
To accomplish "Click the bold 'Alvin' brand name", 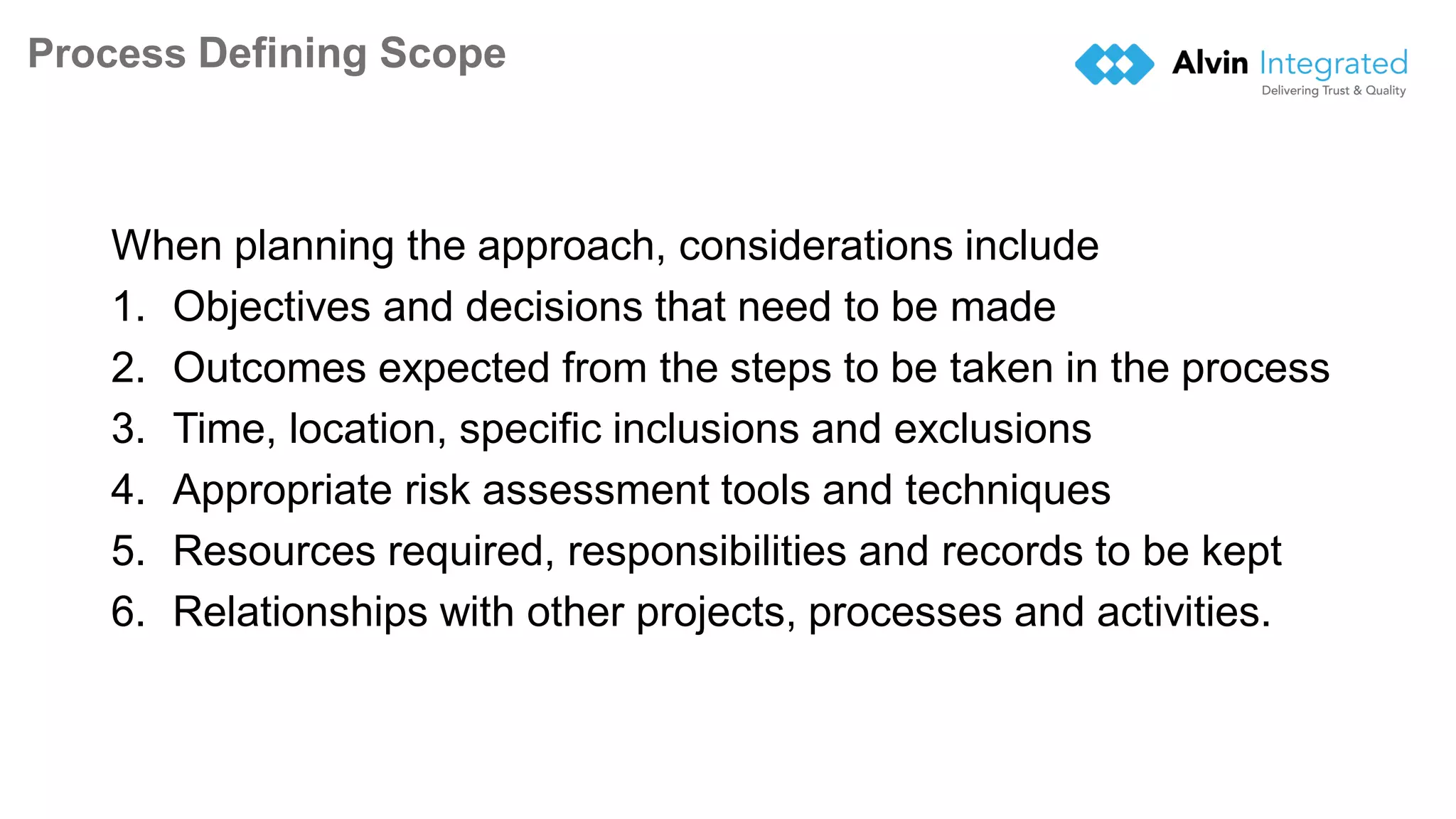I will click(1209, 63).
